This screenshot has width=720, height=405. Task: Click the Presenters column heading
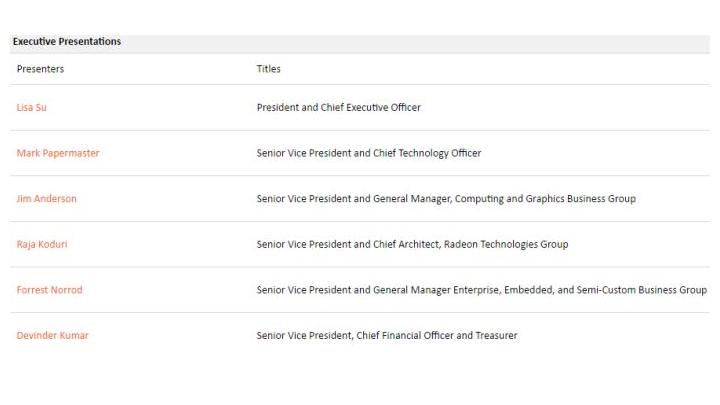pos(40,69)
